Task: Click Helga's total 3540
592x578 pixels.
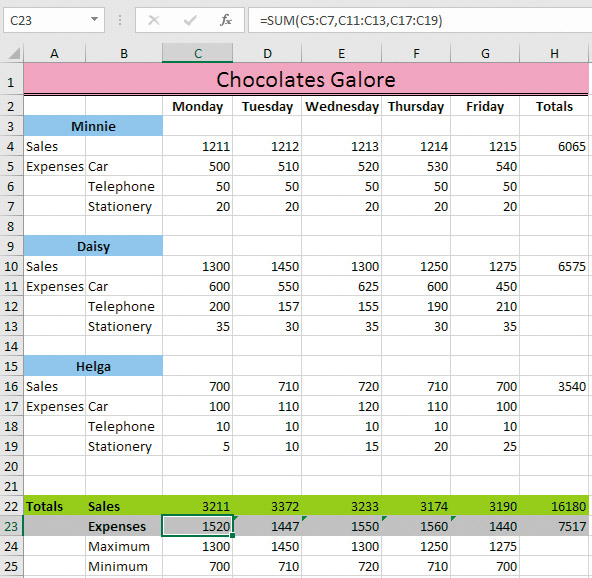Action: (x=554, y=386)
